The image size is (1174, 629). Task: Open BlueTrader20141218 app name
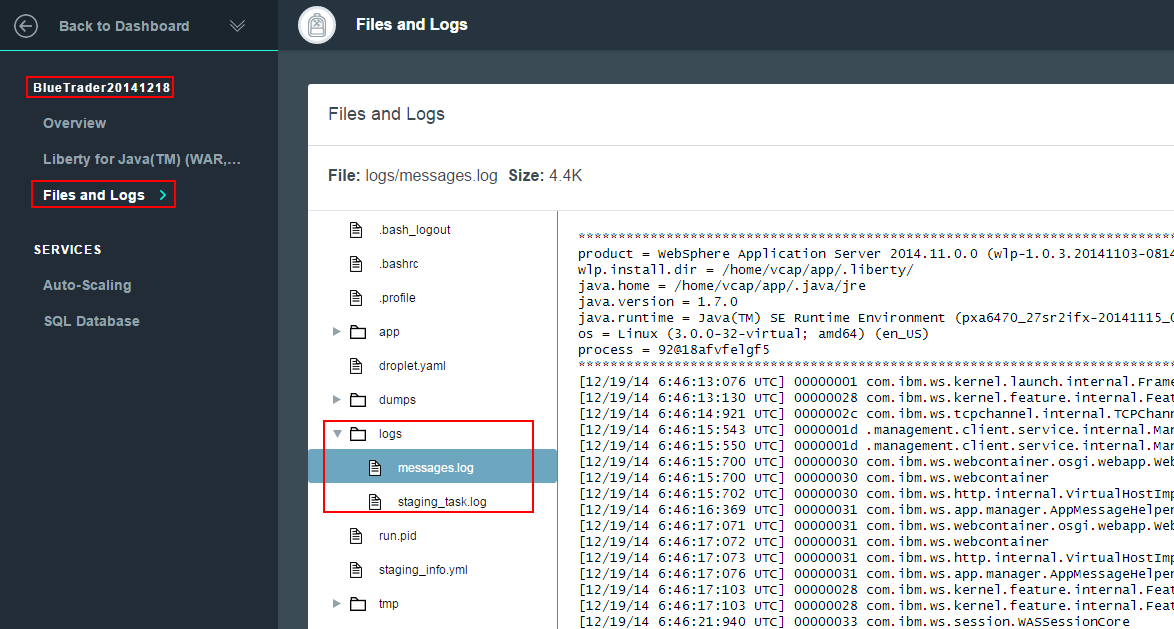(x=101, y=88)
